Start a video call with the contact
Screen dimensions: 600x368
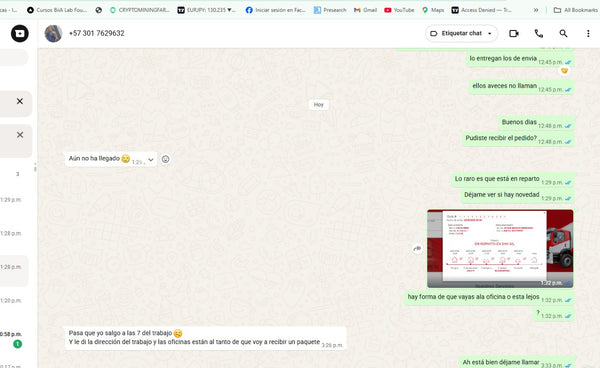click(514, 34)
